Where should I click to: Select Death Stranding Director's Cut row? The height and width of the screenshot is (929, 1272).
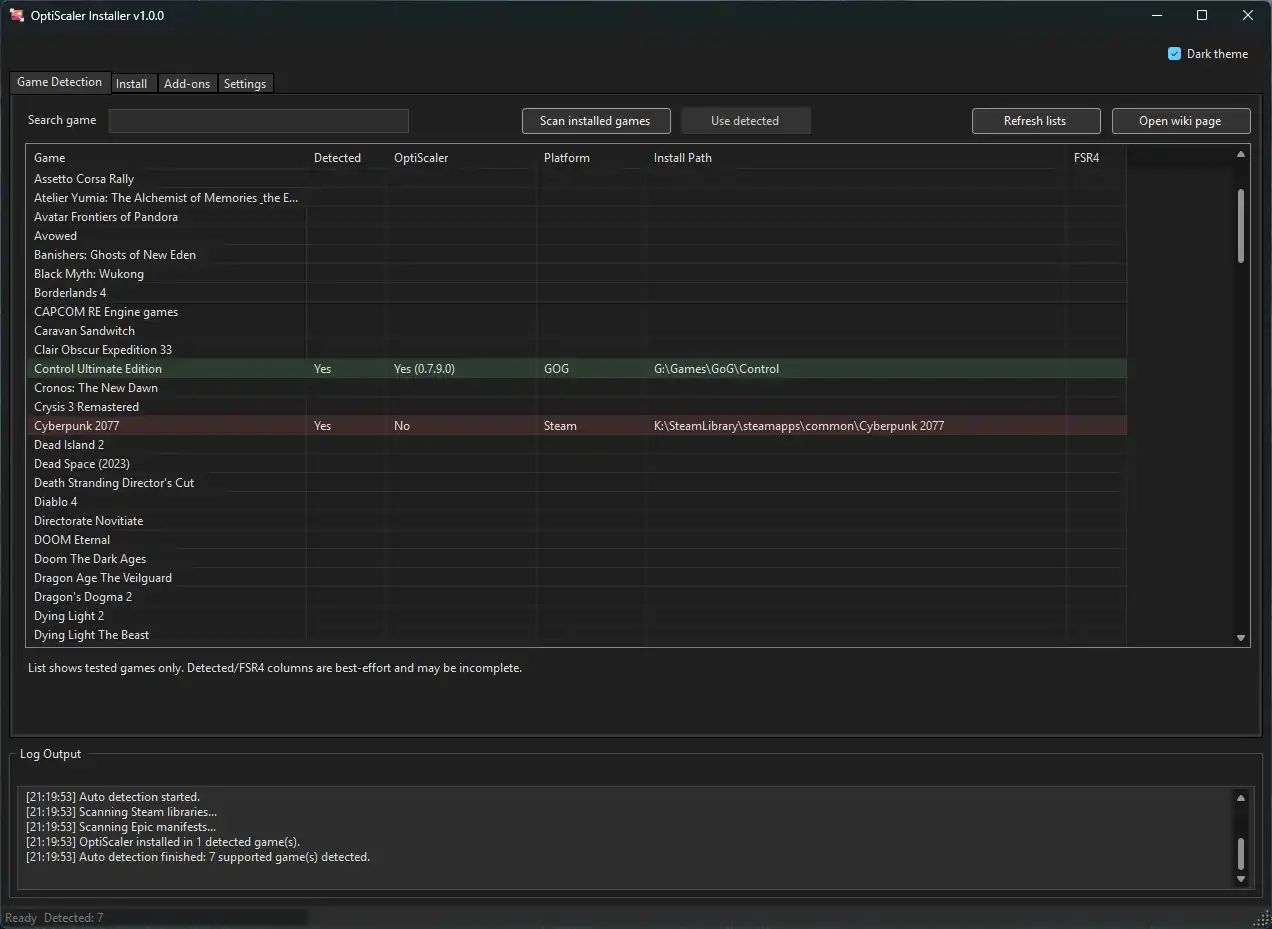coord(576,483)
